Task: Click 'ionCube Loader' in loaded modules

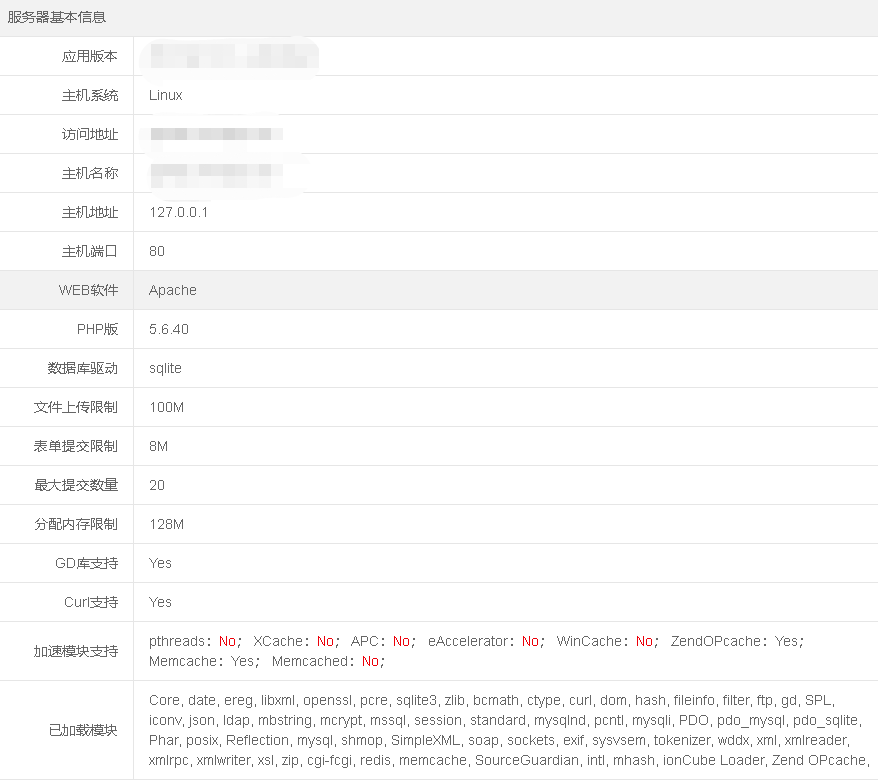Action: tap(713, 761)
